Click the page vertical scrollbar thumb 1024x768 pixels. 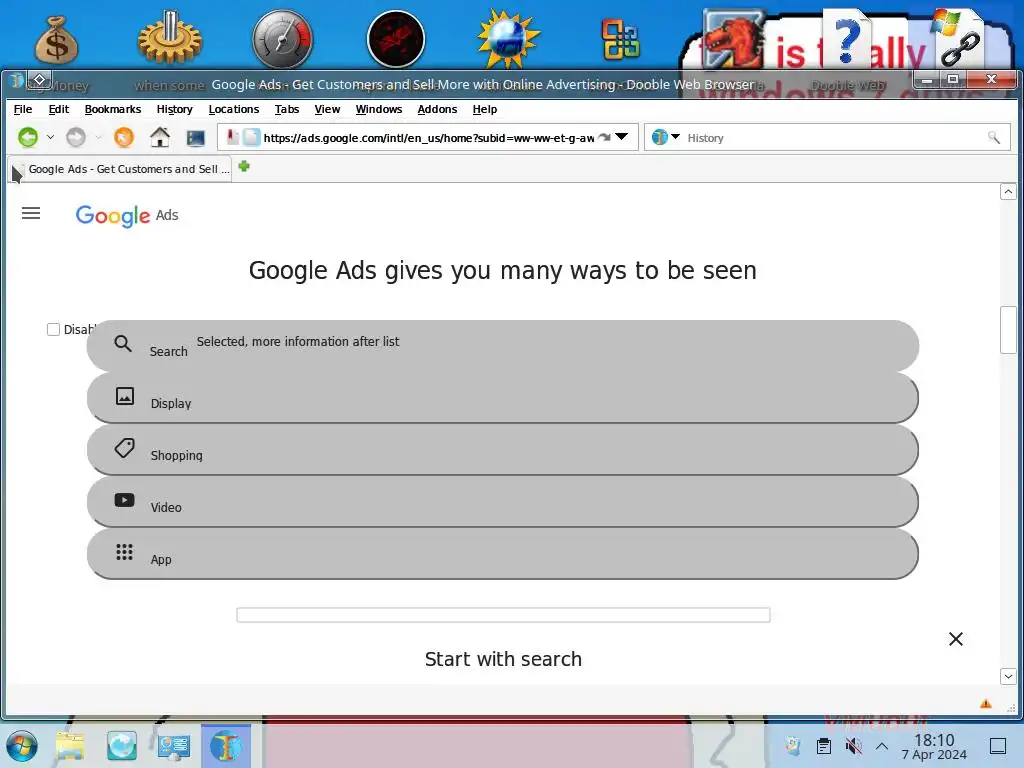(x=1008, y=329)
